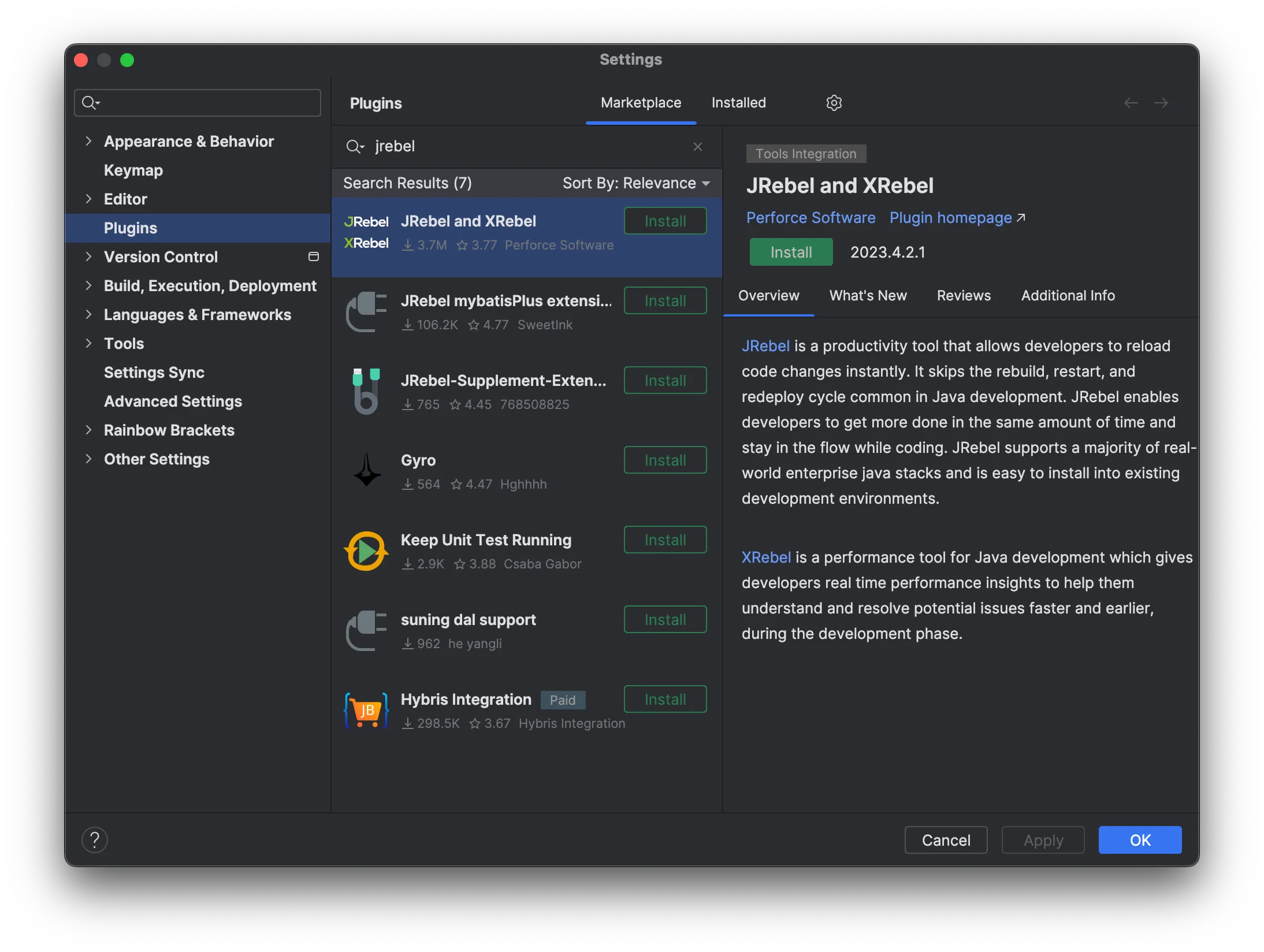Screen dimensions: 1264x952
Task: Click the JRebel mybatisPlus plugin icon
Action: (366, 312)
